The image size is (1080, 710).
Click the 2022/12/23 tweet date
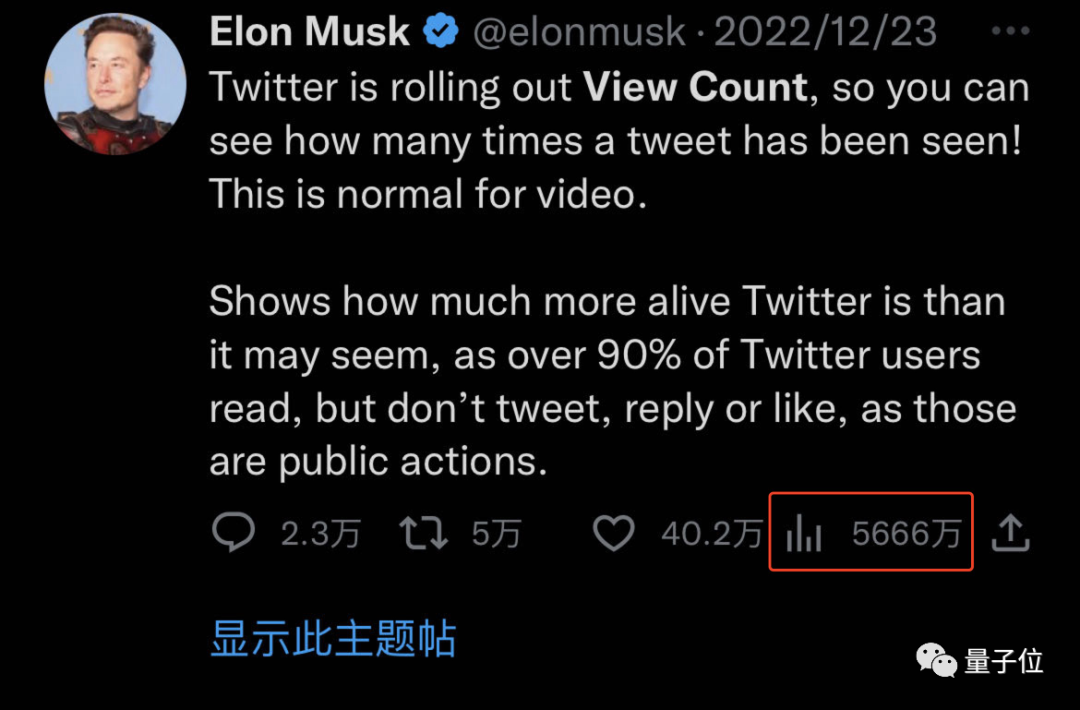click(825, 33)
